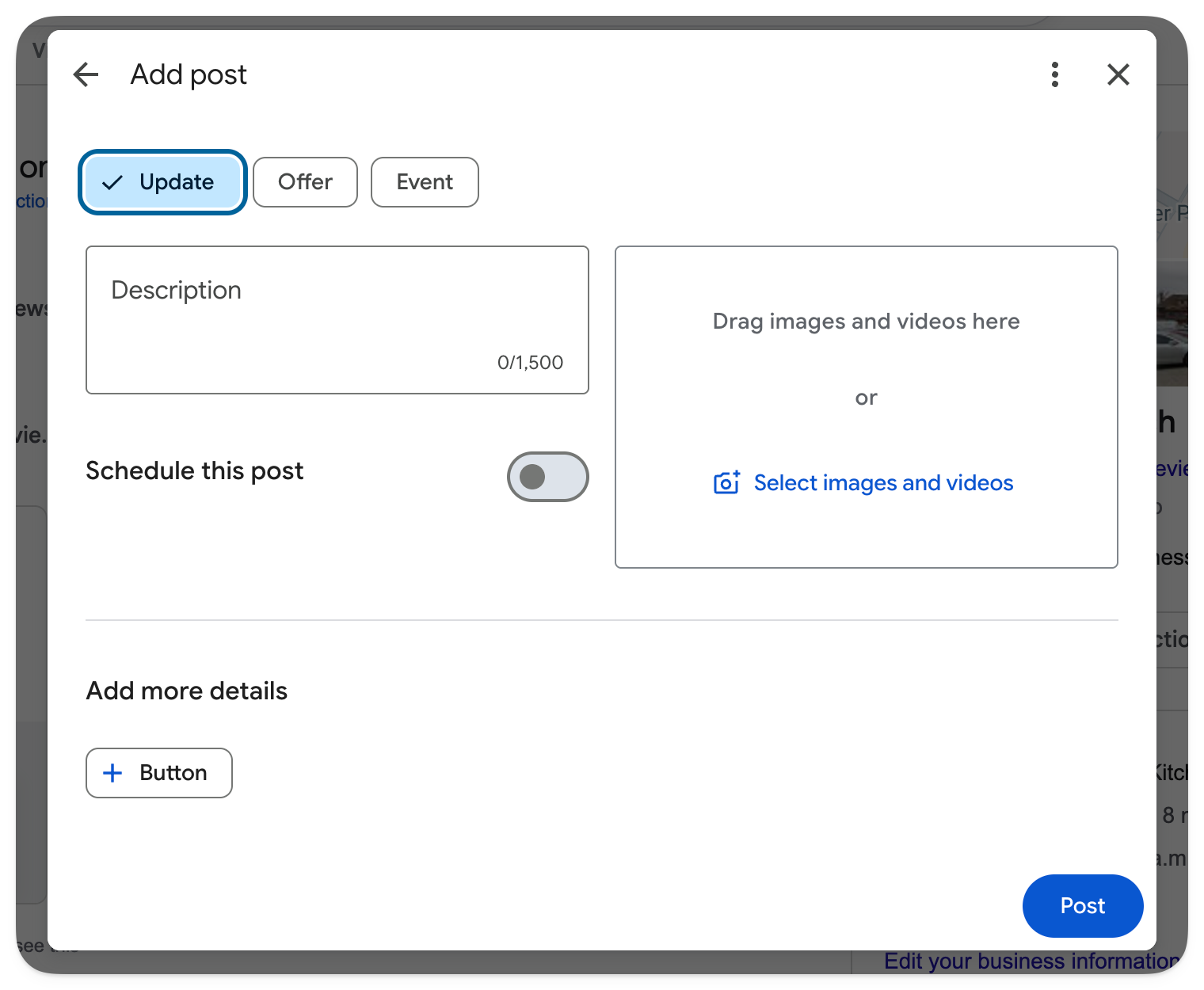Open Edit your business information link behind dialog
Image resolution: width=1204 pixels, height=990 pixels.
coord(1031,961)
